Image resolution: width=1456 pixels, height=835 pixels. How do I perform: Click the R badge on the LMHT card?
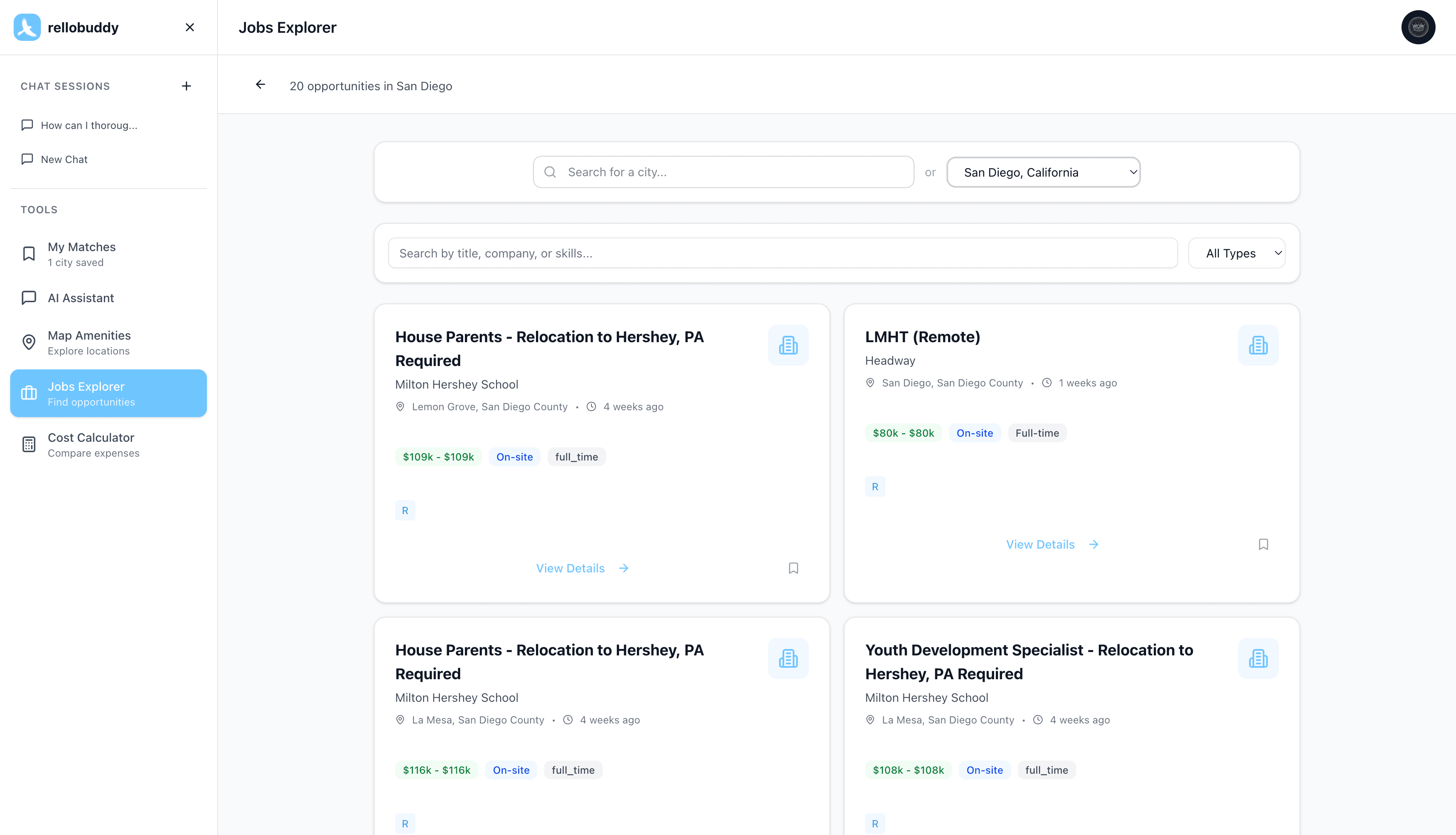[x=875, y=486]
